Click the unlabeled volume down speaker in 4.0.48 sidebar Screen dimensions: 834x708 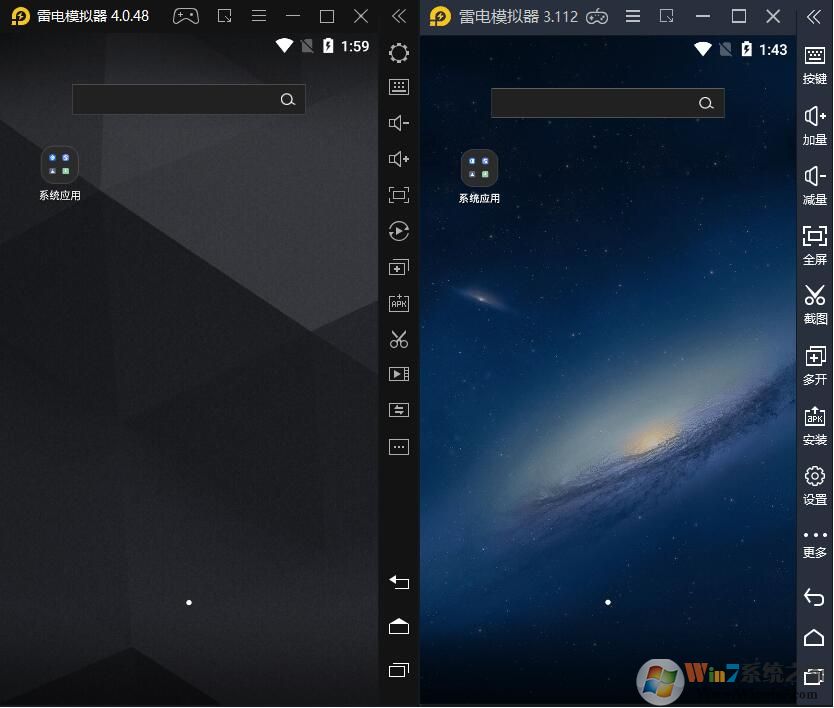tap(399, 123)
